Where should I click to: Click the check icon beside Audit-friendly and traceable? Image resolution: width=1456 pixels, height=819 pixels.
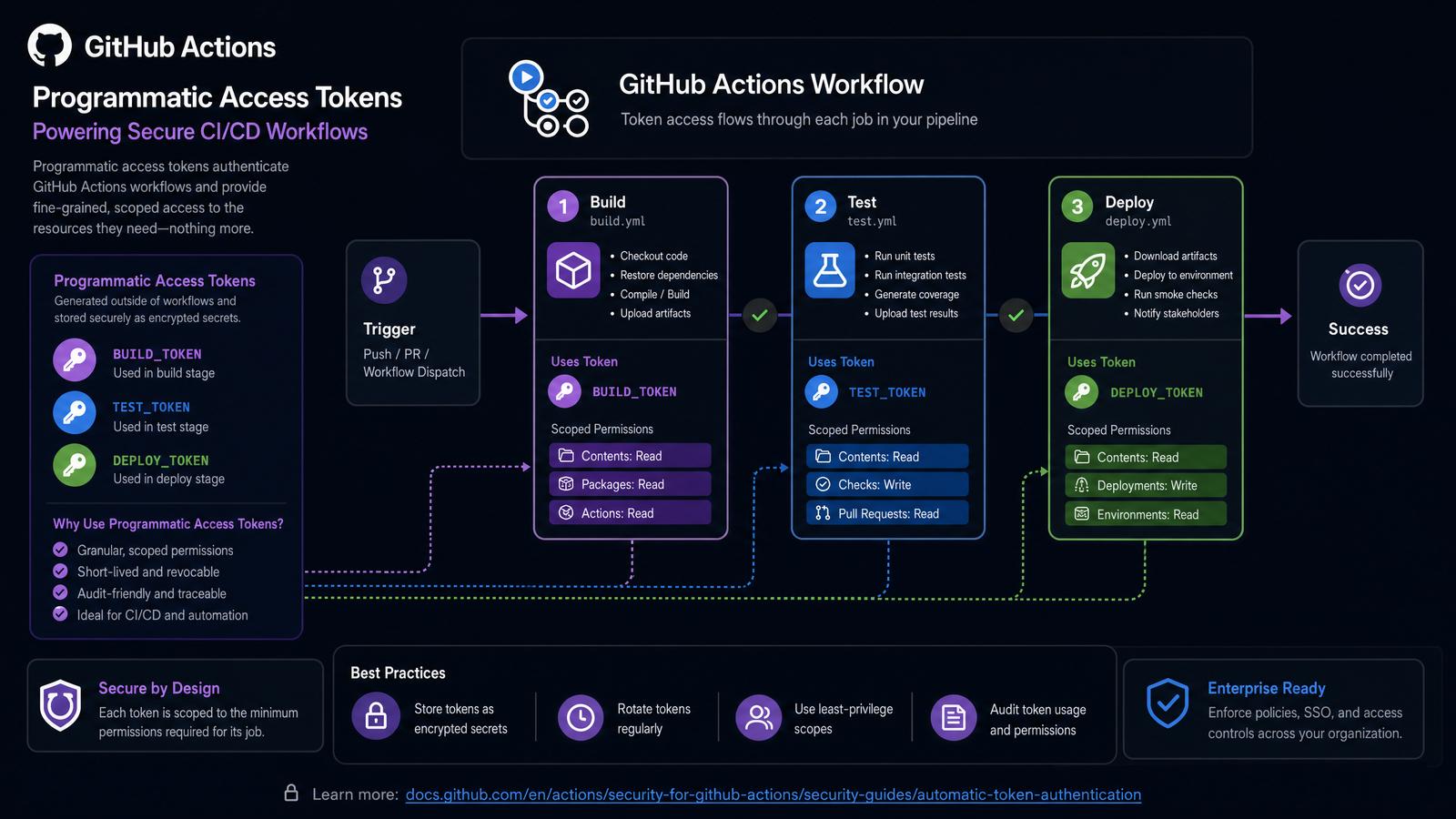click(x=60, y=592)
